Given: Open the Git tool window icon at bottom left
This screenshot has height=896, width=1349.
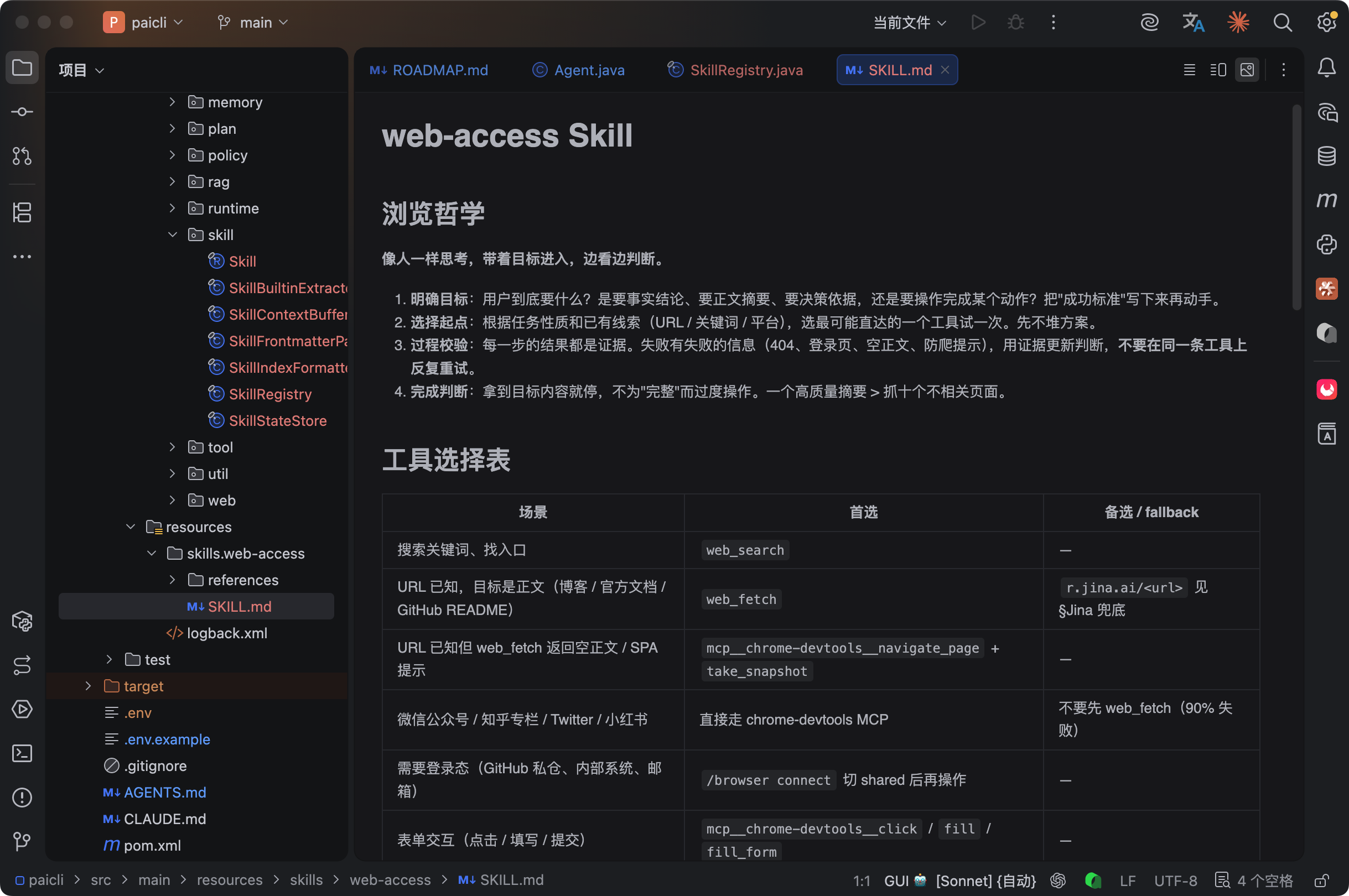Looking at the screenshot, I should click(x=22, y=841).
